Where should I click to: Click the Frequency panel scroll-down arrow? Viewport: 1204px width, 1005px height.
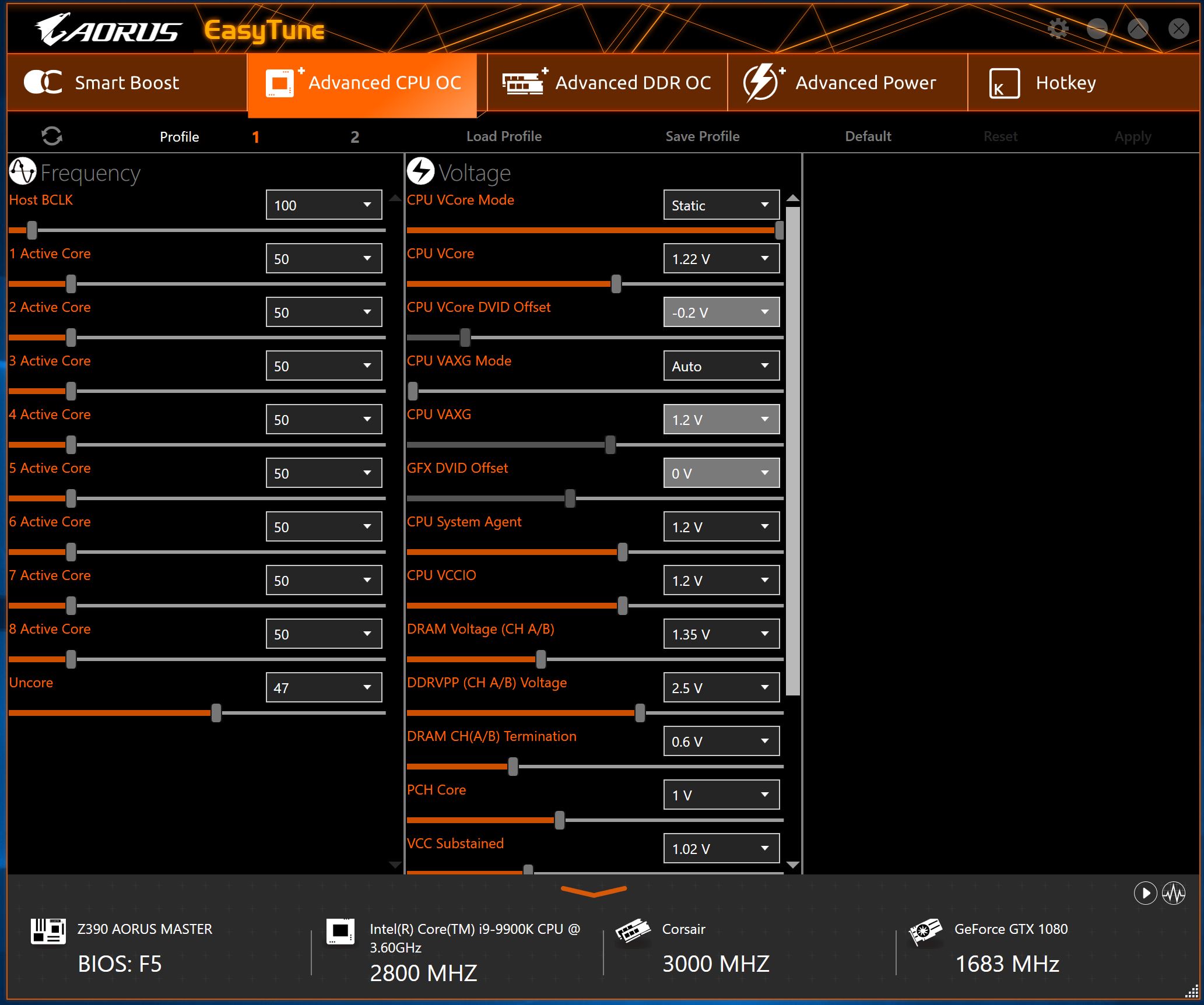[395, 865]
